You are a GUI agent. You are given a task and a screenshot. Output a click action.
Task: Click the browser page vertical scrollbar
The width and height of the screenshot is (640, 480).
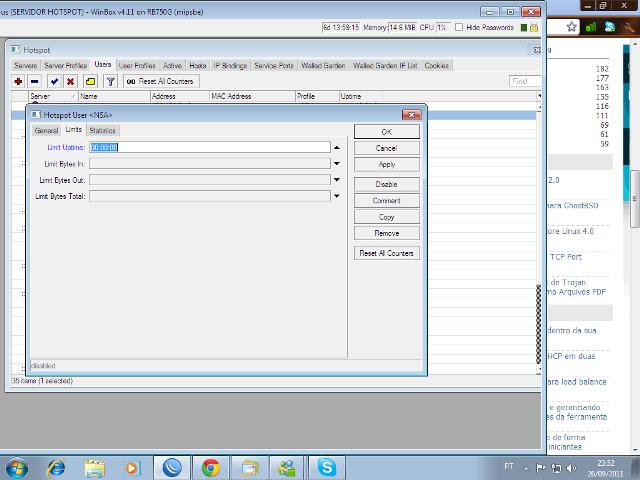click(636, 199)
